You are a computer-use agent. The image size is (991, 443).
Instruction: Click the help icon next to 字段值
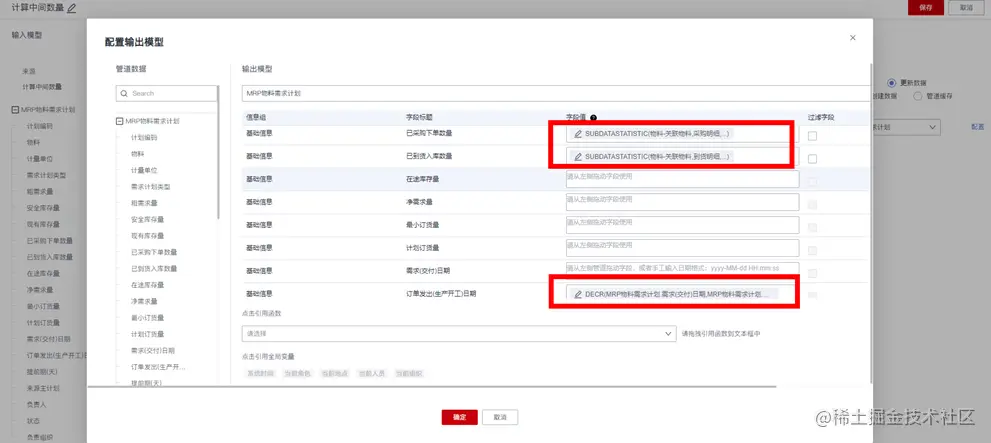593,118
